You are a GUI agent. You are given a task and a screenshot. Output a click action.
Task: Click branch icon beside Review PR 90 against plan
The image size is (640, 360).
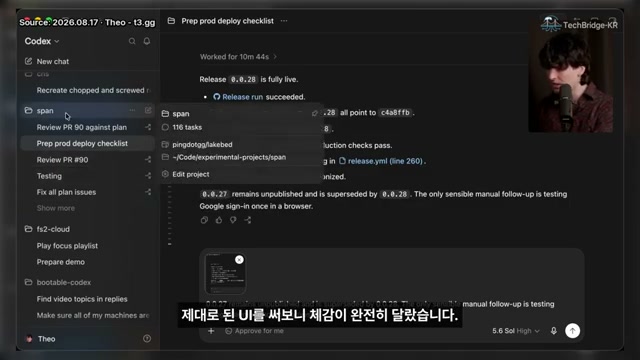pos(148,127)
